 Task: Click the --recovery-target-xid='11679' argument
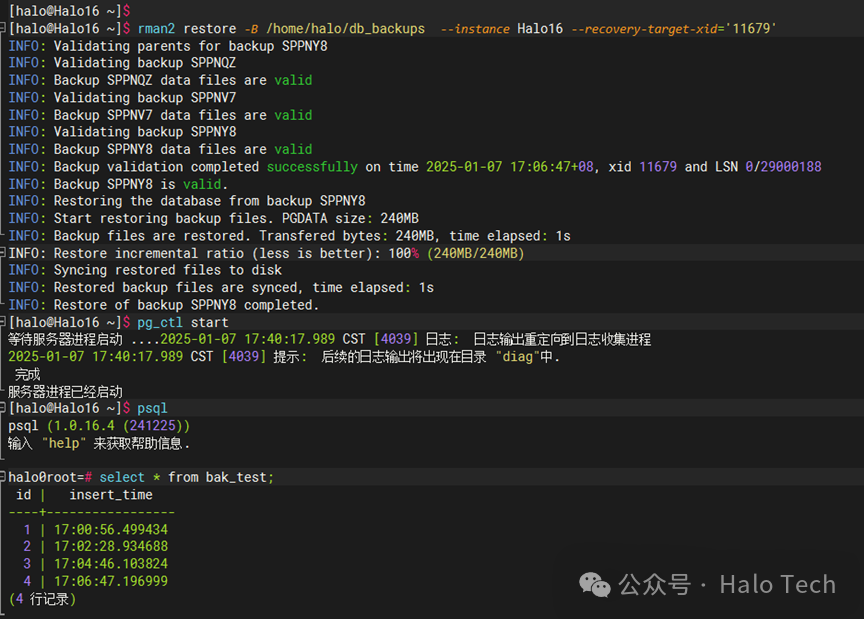coord(674,29)
